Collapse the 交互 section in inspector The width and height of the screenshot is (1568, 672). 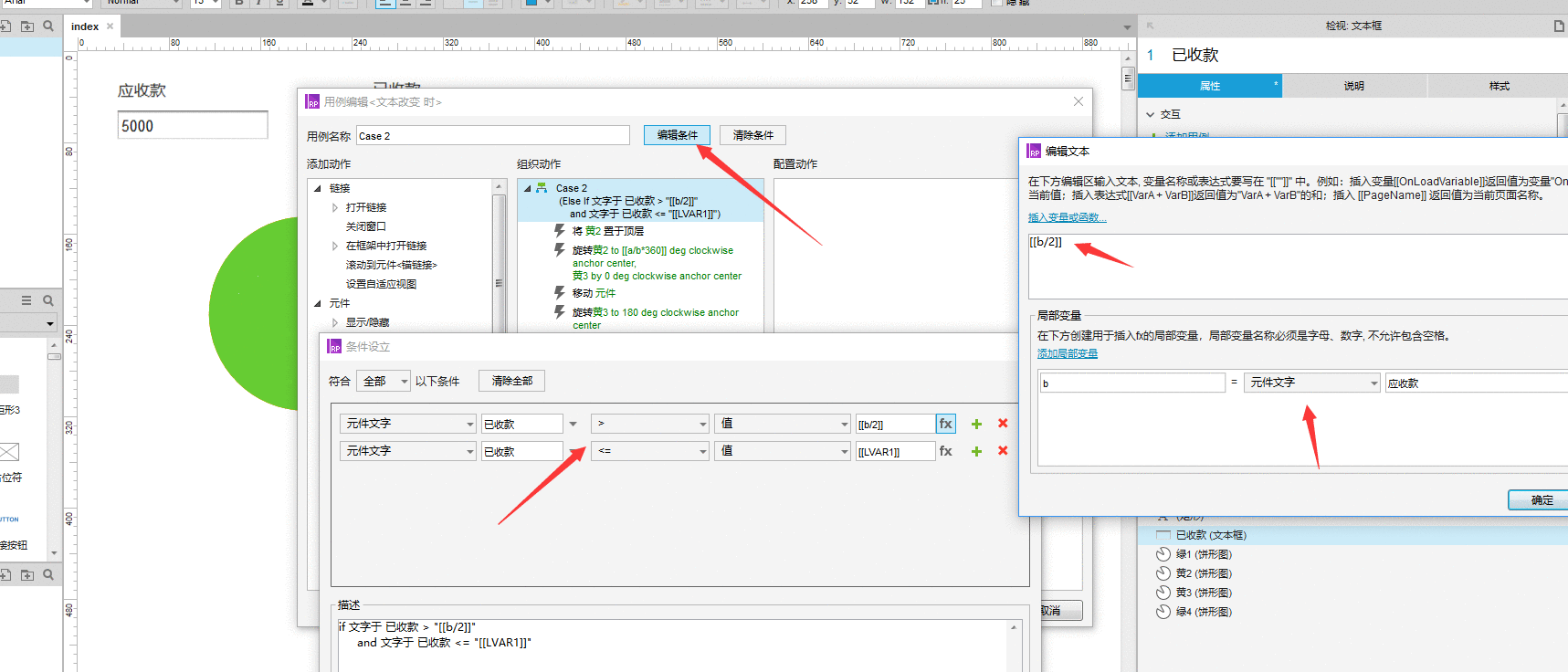1151,114
